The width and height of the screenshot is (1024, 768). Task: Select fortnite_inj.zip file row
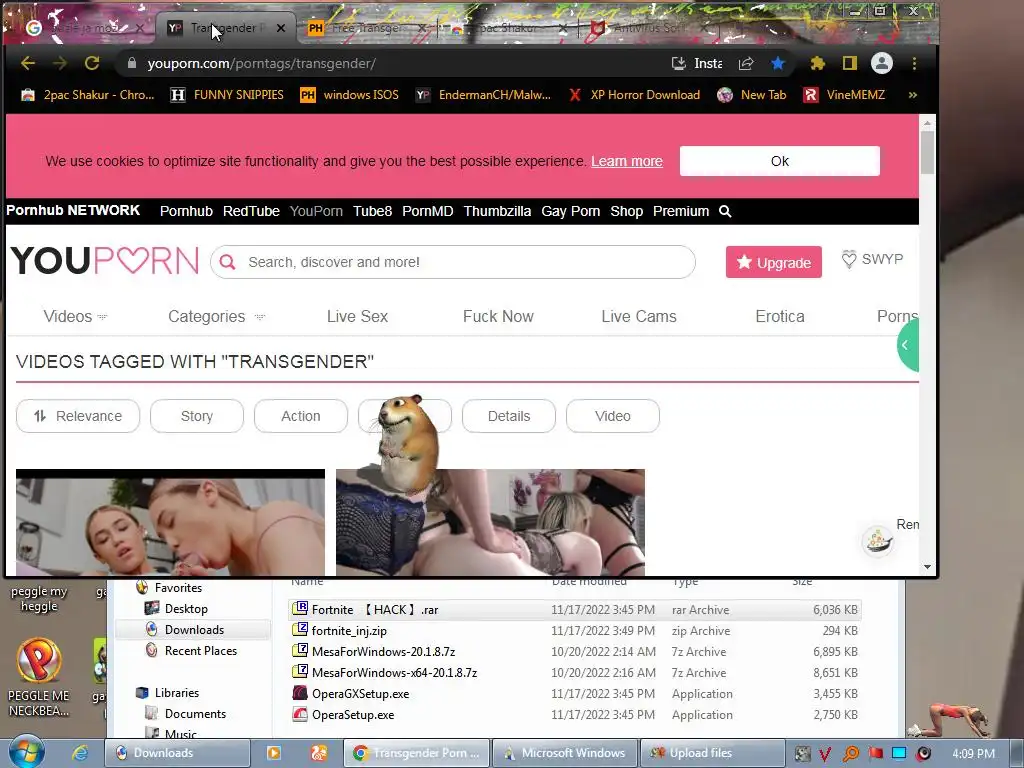tap(575, 631)
